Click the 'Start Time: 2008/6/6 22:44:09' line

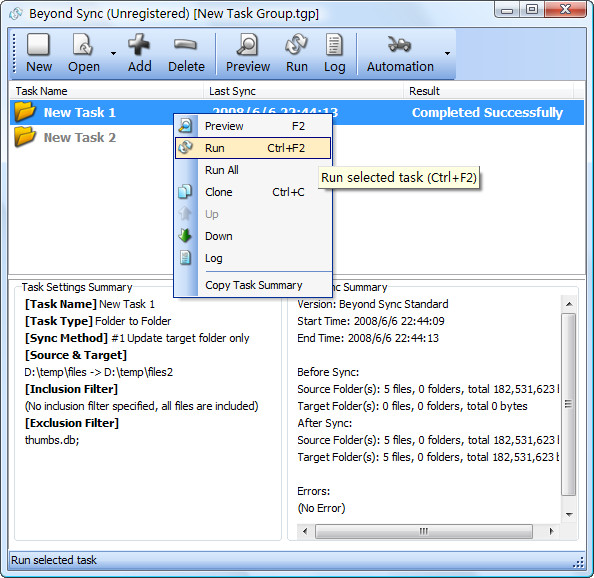point(370,321)
